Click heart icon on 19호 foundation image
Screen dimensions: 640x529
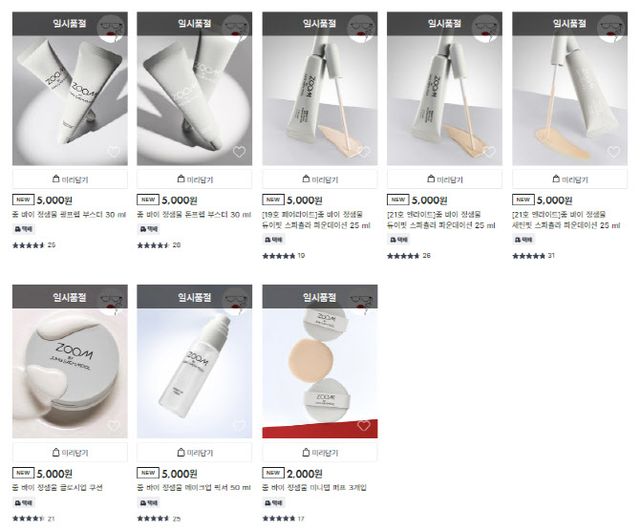(364, 152)
